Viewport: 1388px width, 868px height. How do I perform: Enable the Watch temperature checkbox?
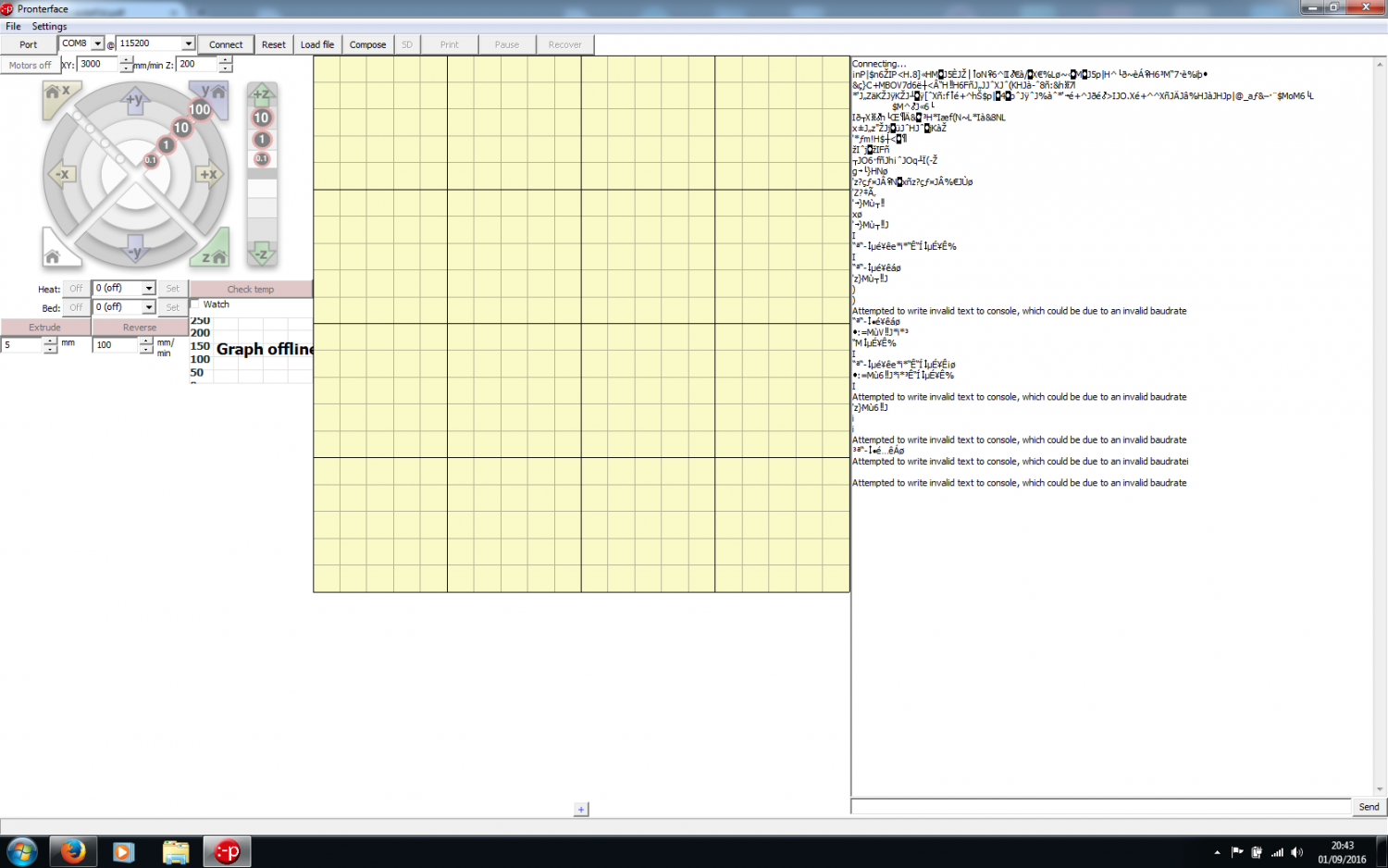pyautogui.click(x=195, y=304)
